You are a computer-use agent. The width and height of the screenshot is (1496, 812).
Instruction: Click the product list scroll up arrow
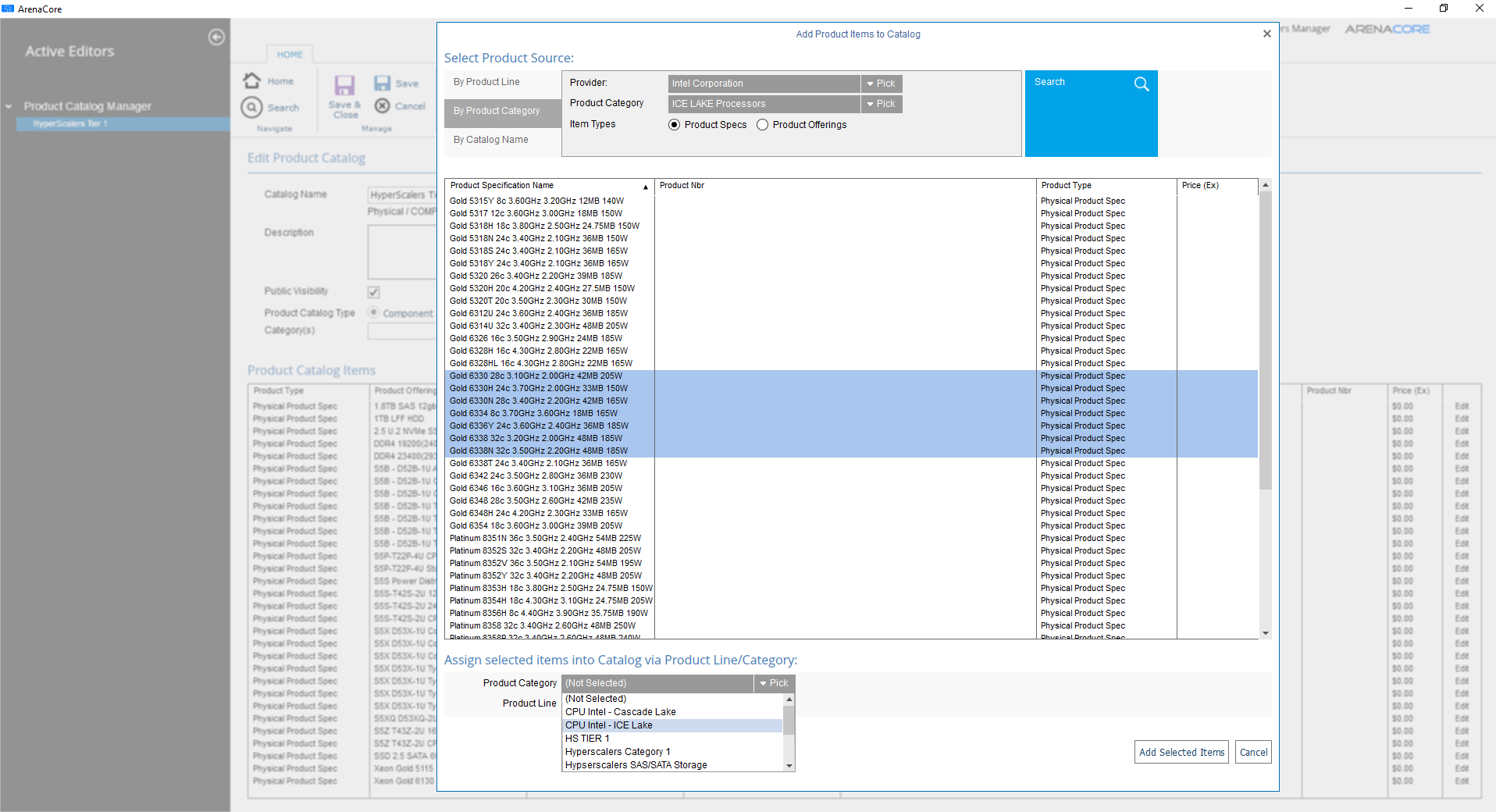pyautogui.click(x=1266, y=185)
